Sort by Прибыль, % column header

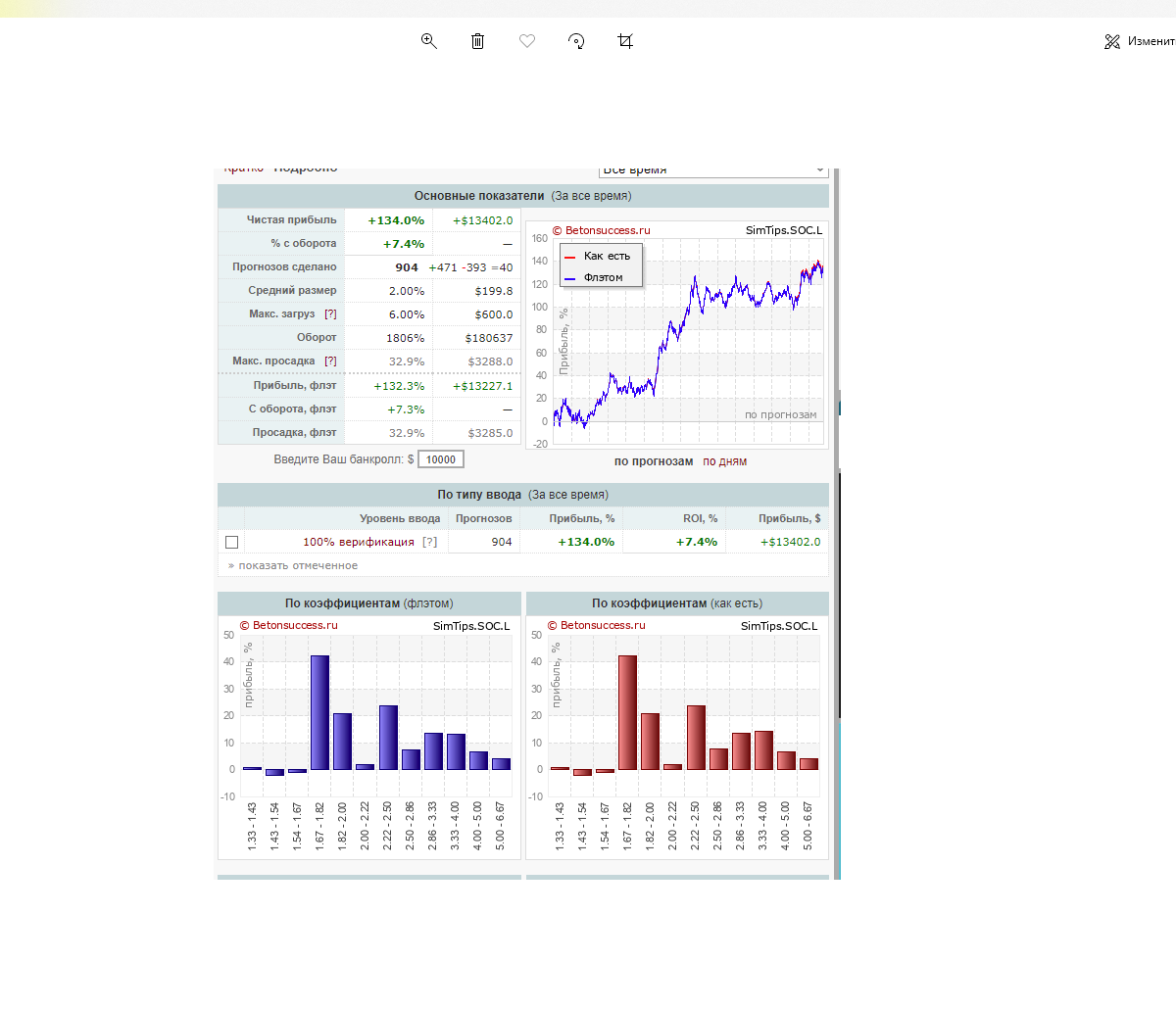pyautogui.click(x=582, y=518)
